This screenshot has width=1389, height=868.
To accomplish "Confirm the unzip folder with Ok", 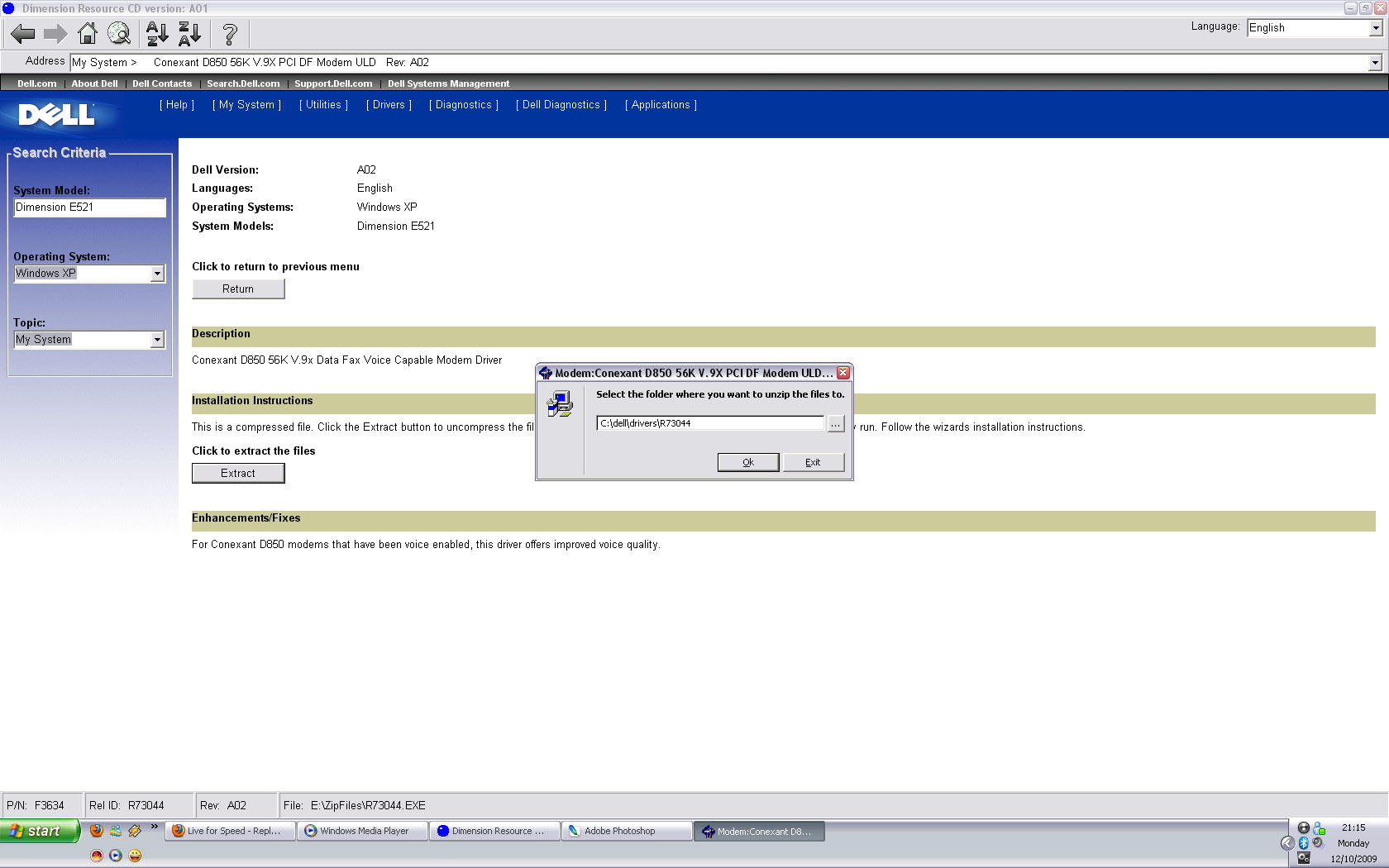I will [748, 462].
